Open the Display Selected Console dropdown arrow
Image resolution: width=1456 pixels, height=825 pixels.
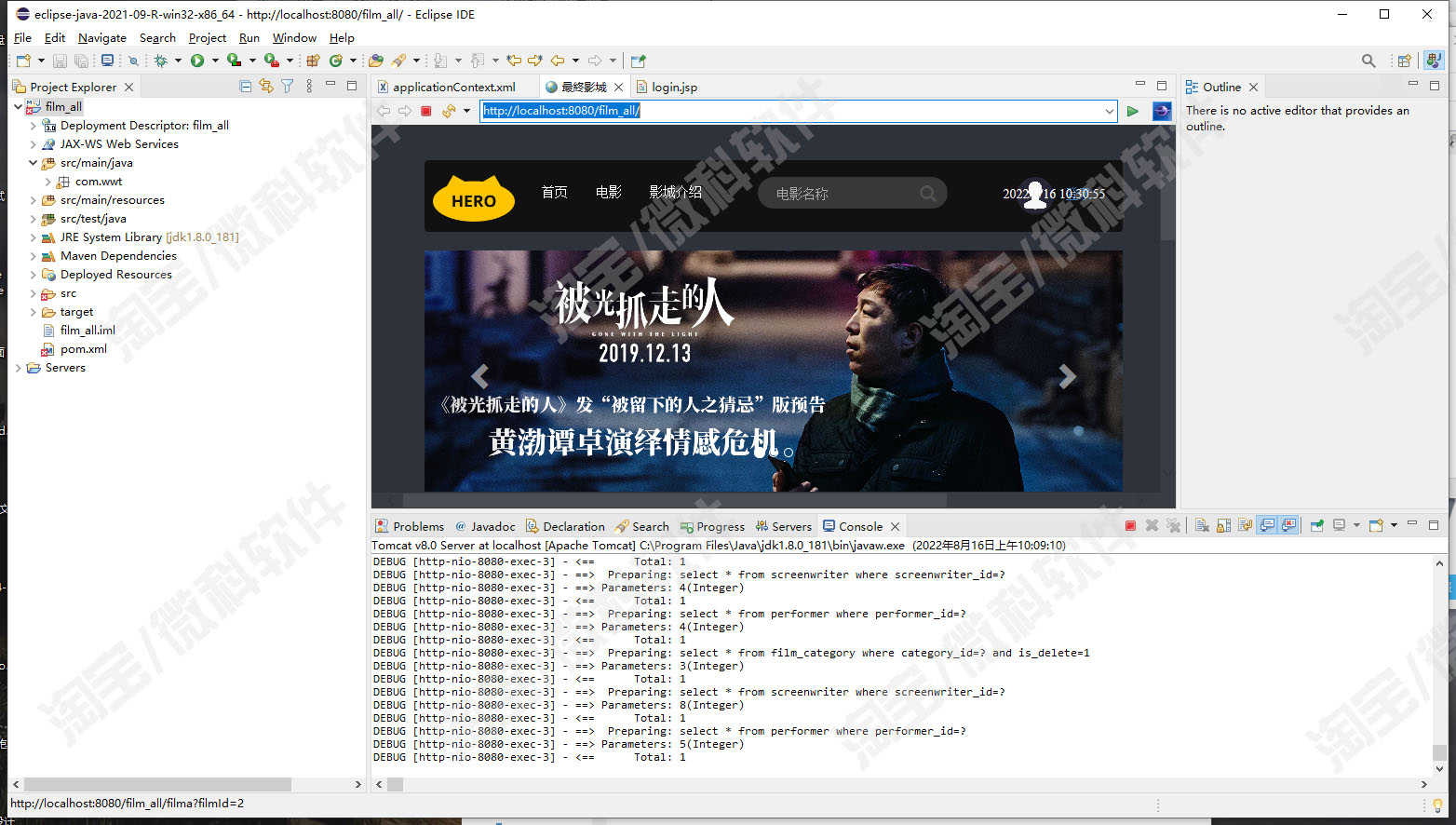click(x=1356, y=526)
